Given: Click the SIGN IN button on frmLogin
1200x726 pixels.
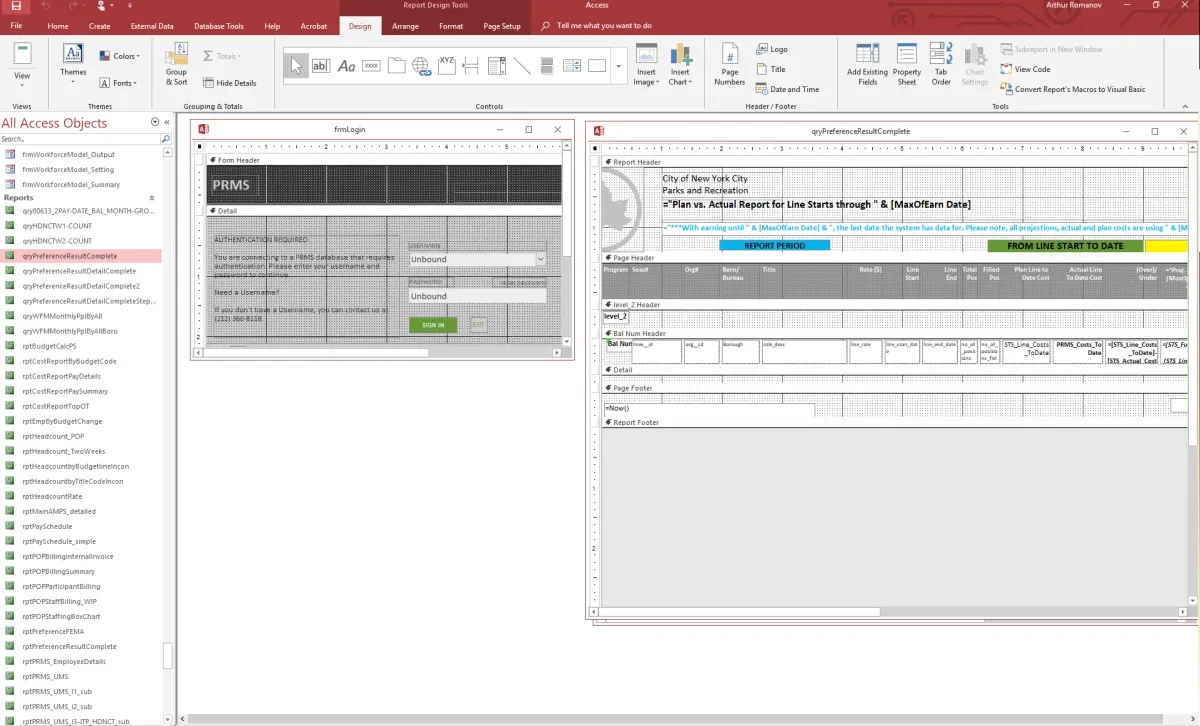Looking at the screenshot, I should pyautogui.click(x=433, y=324).
